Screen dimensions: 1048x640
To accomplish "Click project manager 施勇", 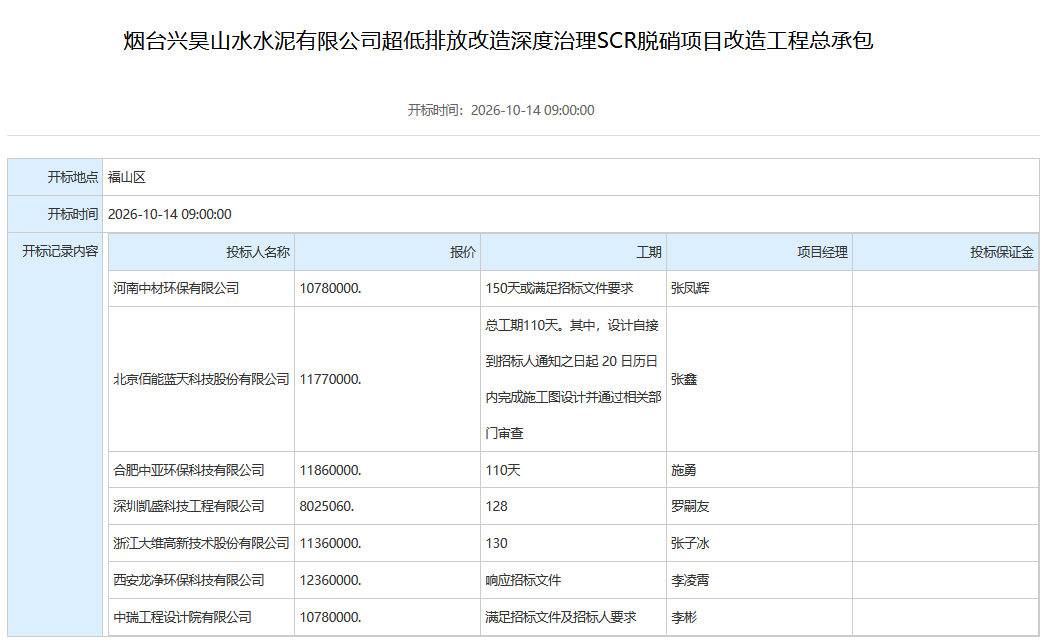I will click(684, 470).
